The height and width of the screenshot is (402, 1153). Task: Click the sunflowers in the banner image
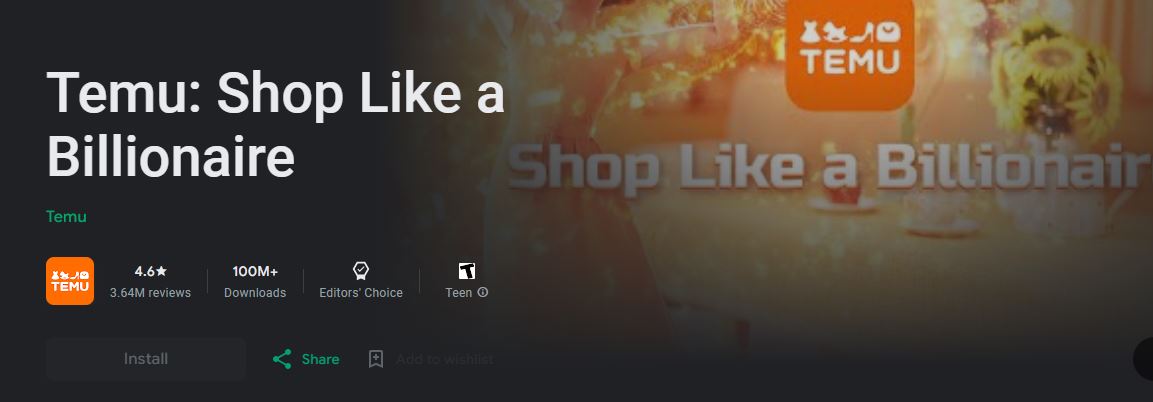pos(1052,82)
